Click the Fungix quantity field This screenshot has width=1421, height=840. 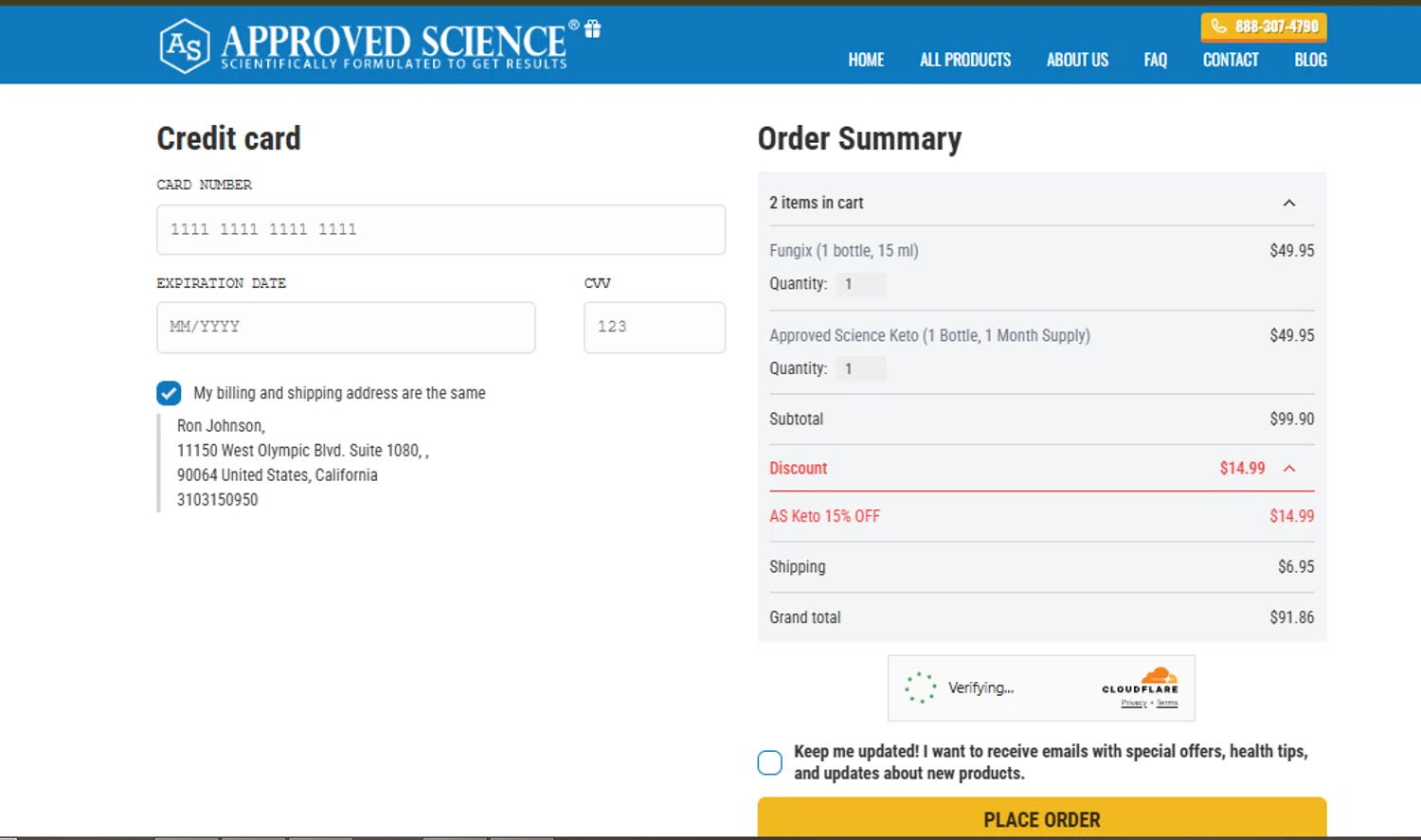[860, 284]
